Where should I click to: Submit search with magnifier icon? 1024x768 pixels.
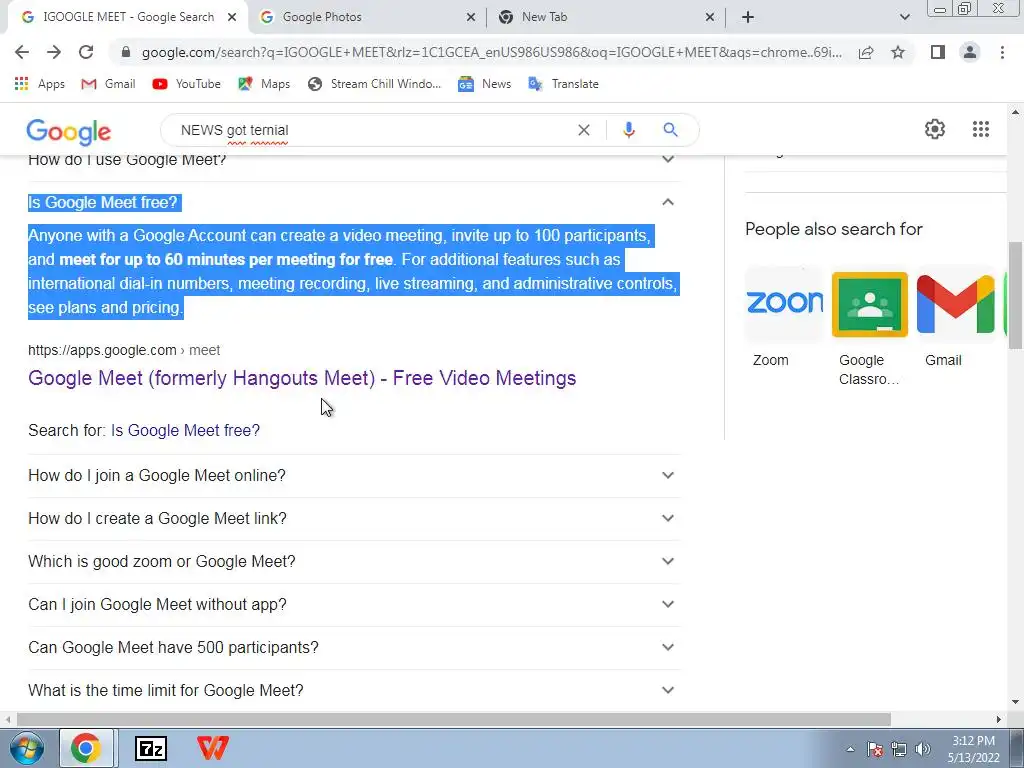click(x=670, y=130)
